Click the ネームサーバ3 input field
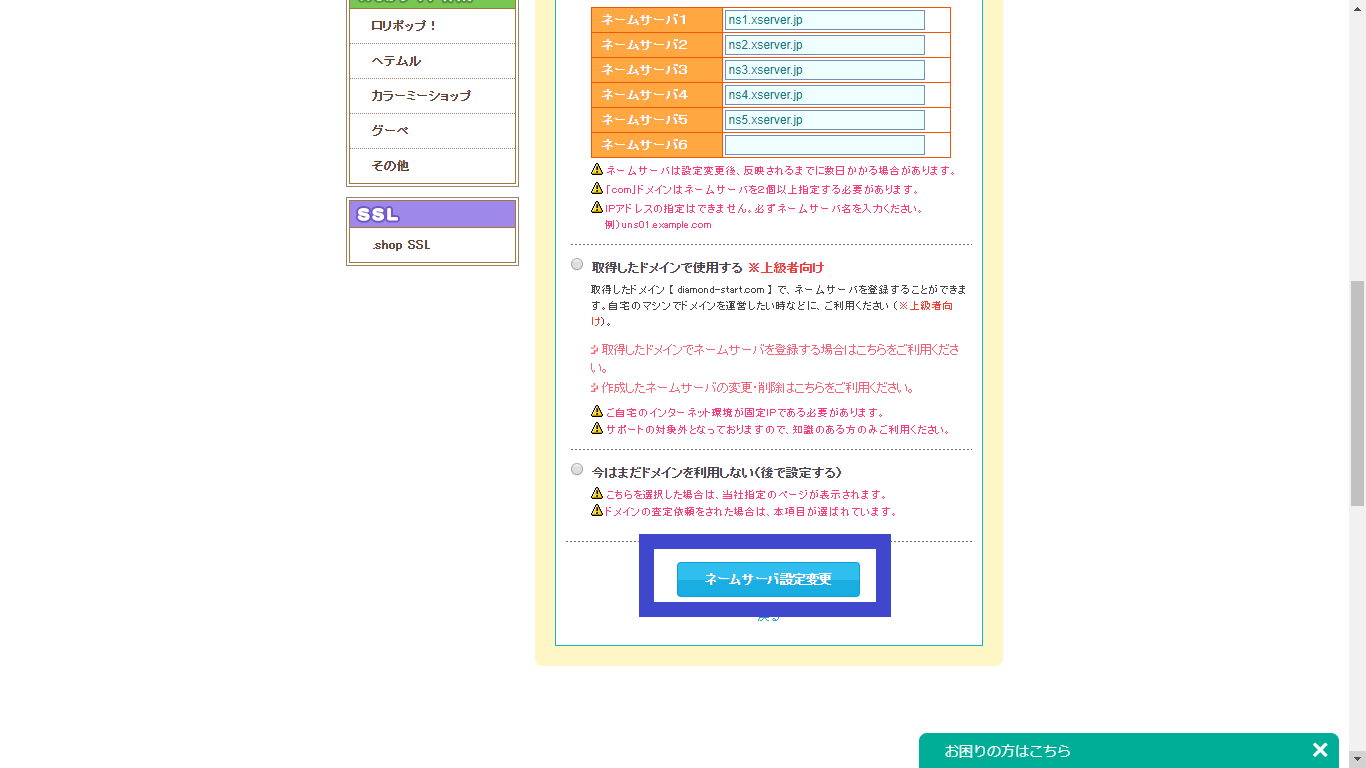 coord(825,70)
